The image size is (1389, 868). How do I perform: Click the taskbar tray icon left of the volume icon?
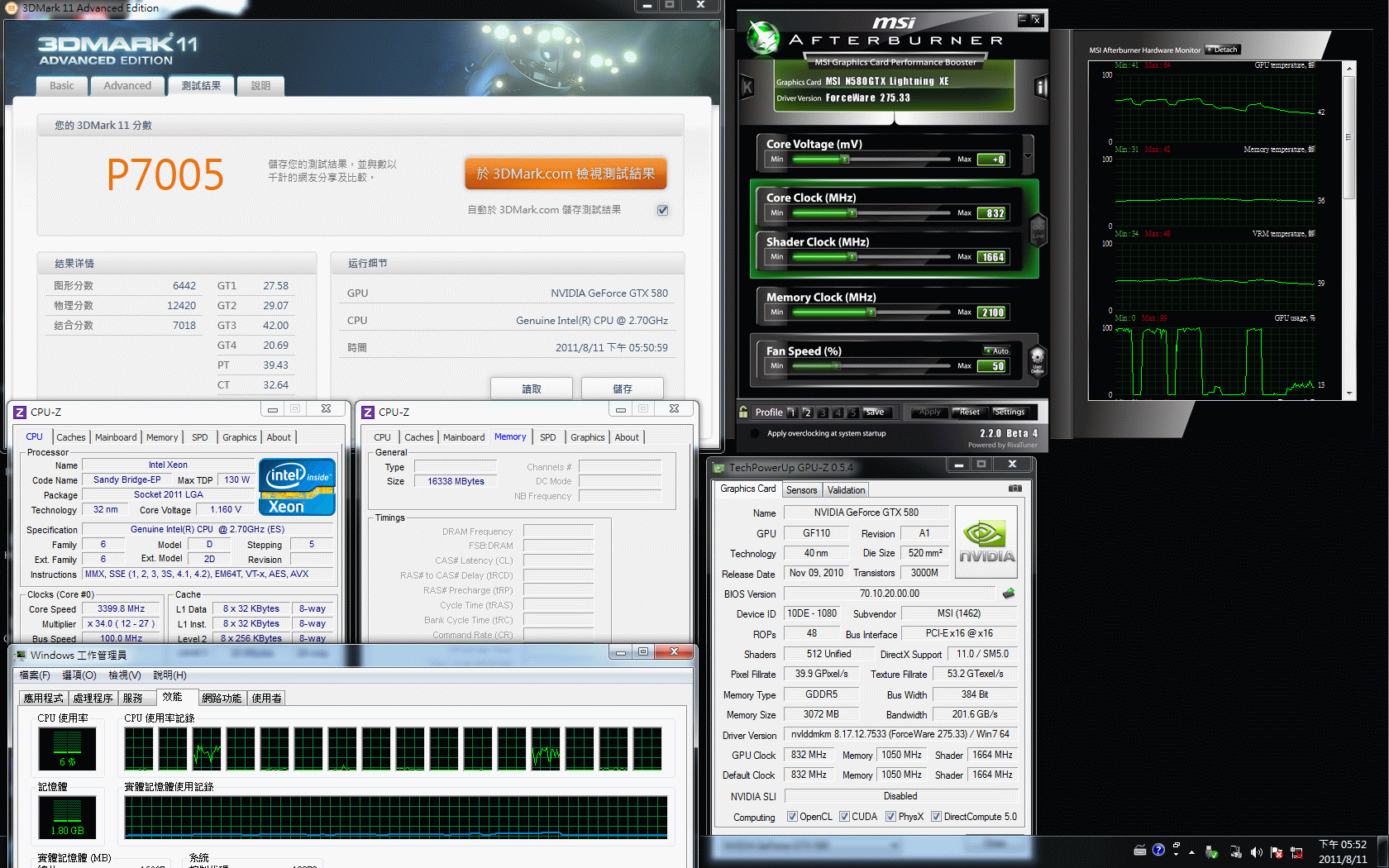[1236, 851]
